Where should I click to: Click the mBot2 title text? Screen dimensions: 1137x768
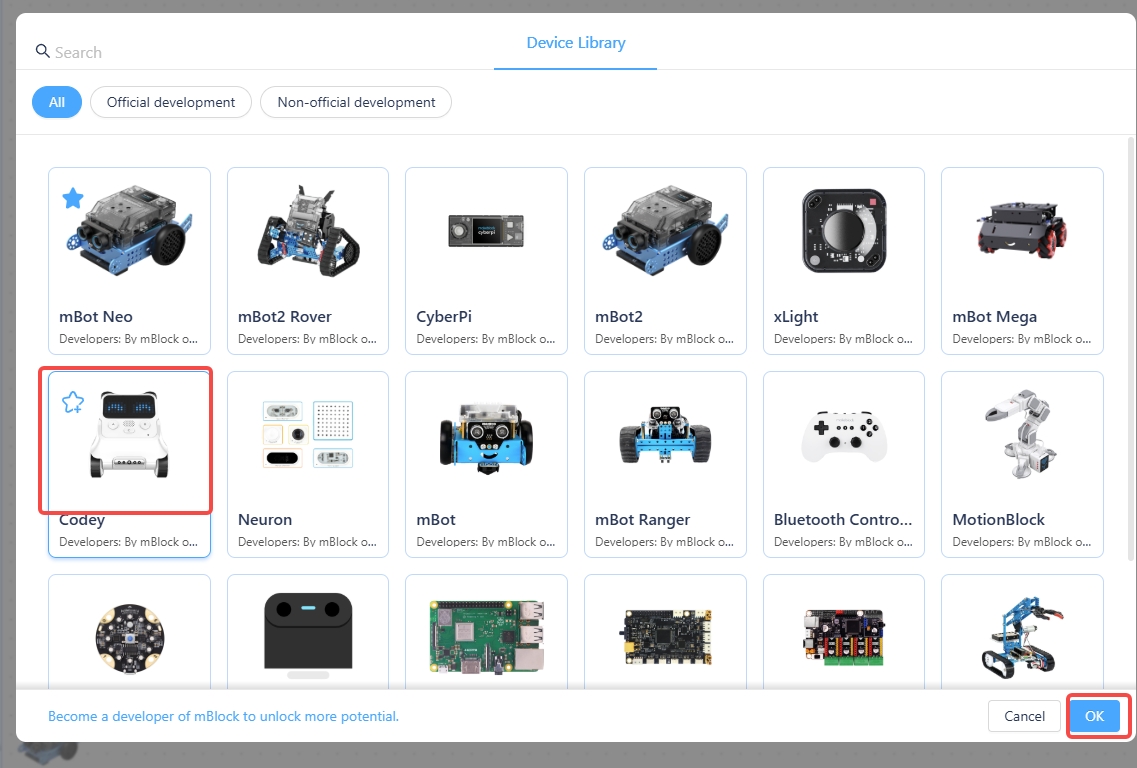(x=619, y=317)
